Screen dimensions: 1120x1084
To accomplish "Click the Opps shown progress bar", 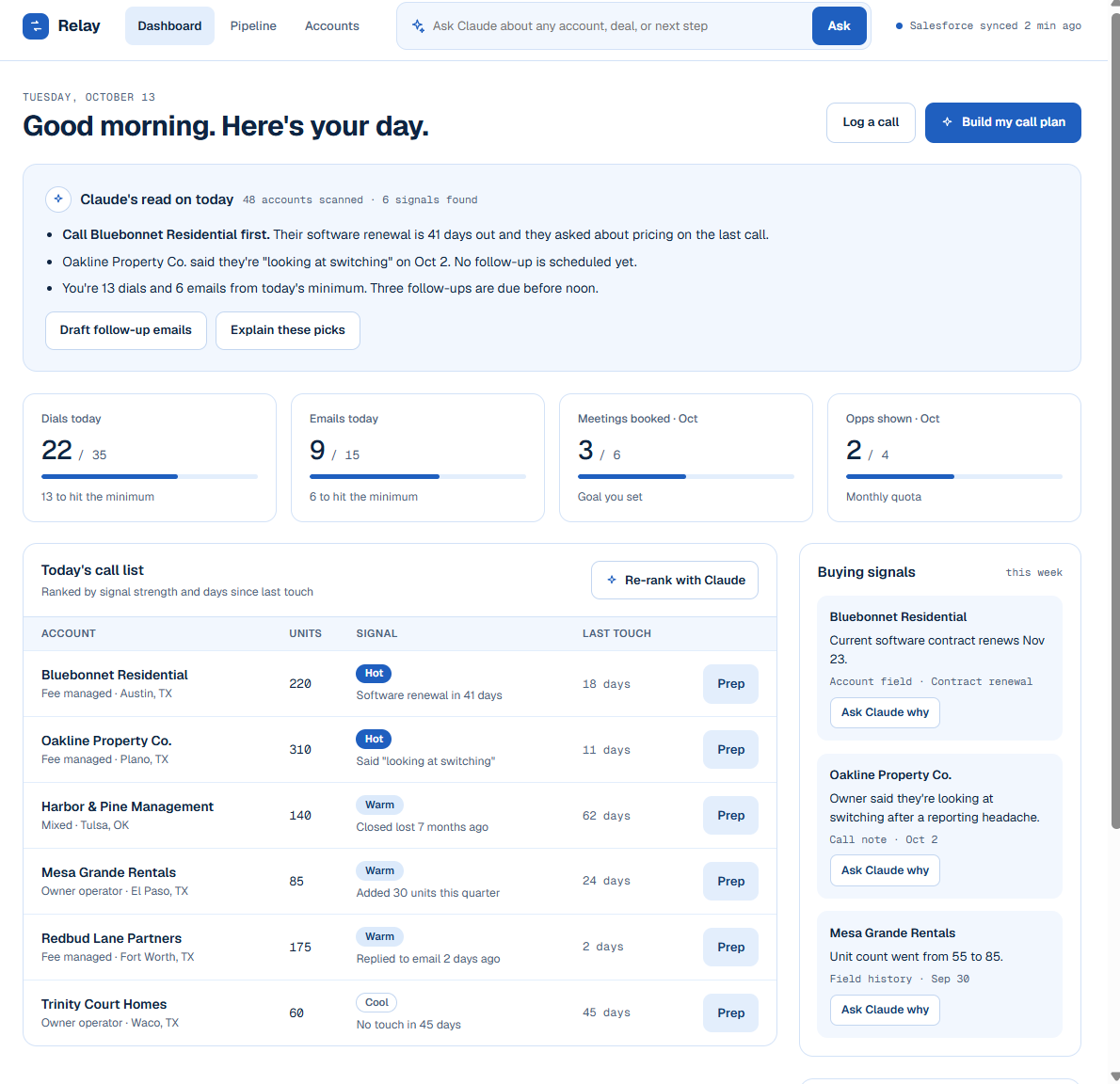I will 954,476.
